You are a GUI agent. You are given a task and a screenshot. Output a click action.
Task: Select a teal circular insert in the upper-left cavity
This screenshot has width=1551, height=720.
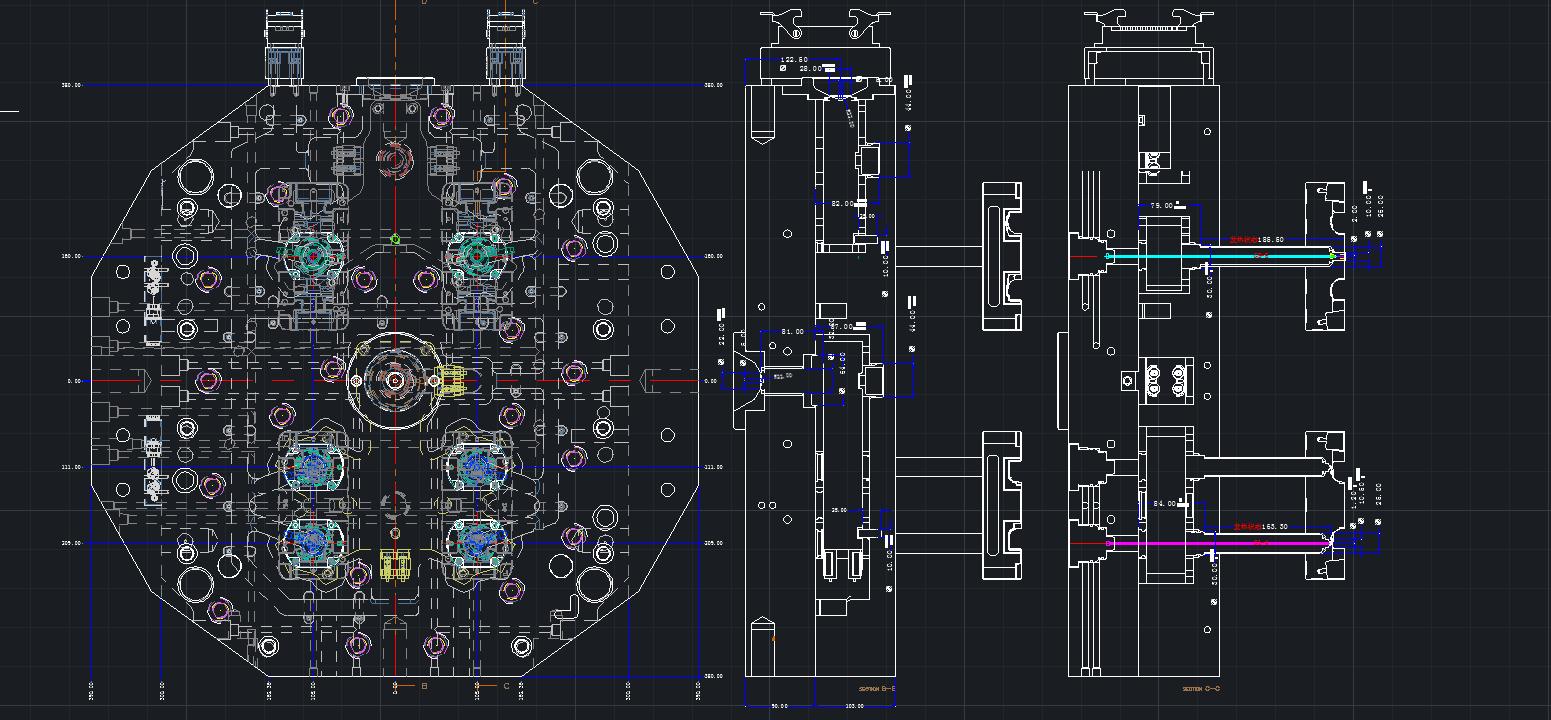coord(313,255)
